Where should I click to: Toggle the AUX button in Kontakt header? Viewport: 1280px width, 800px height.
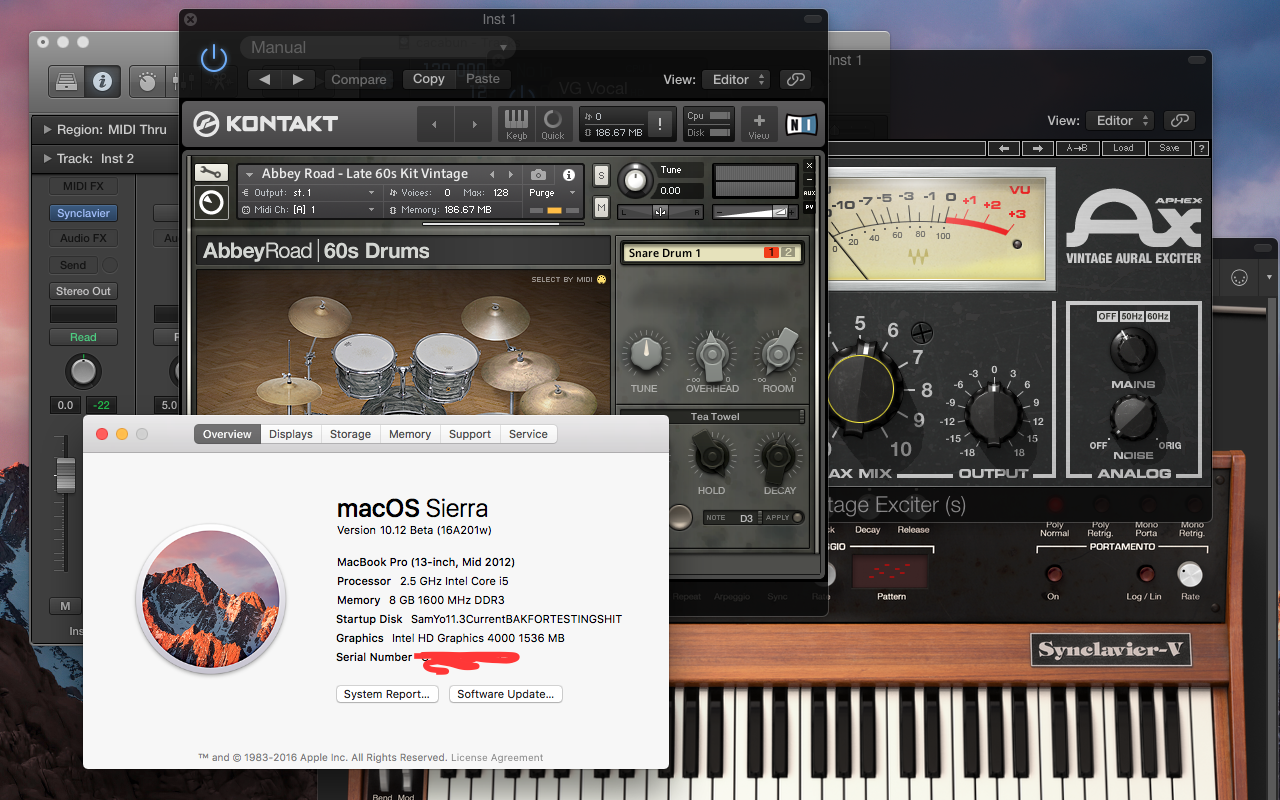click(x=809, y=193)
